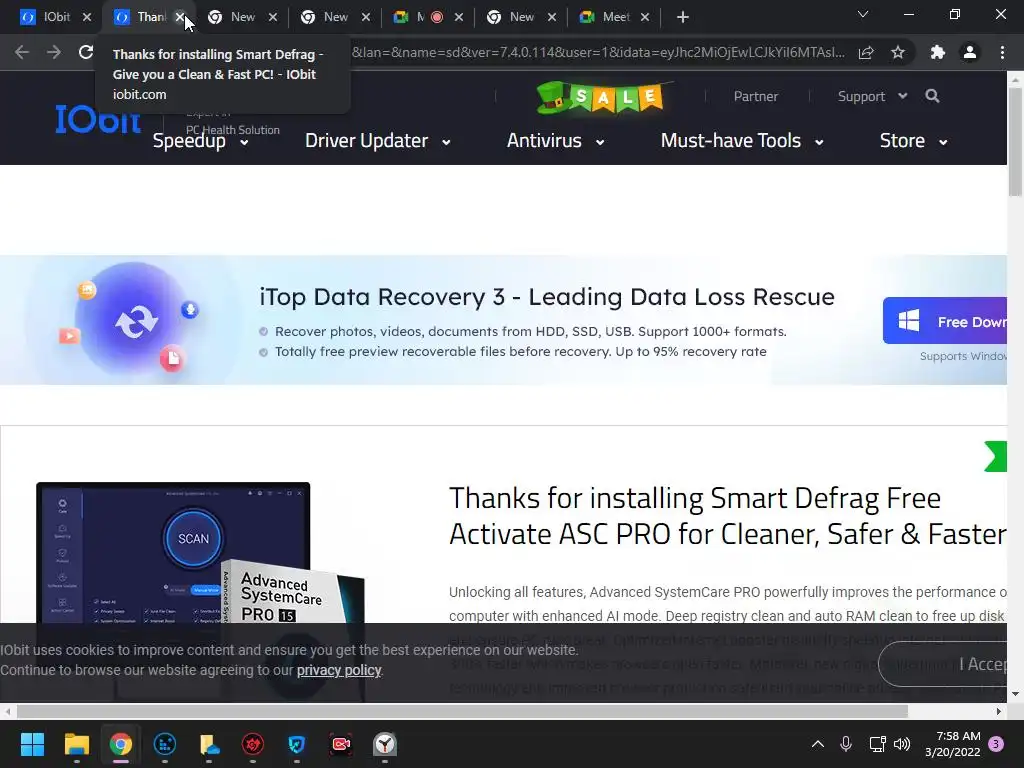Click the site search magnifier icon
The height and width of the screenshot is (768, 1024).
tap(933, 96)
